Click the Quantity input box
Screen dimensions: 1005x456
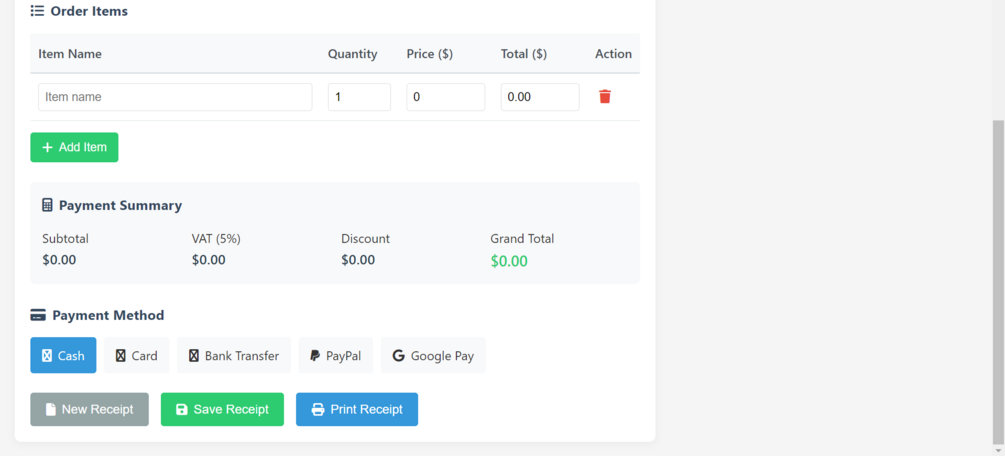[x=359, y=97]
